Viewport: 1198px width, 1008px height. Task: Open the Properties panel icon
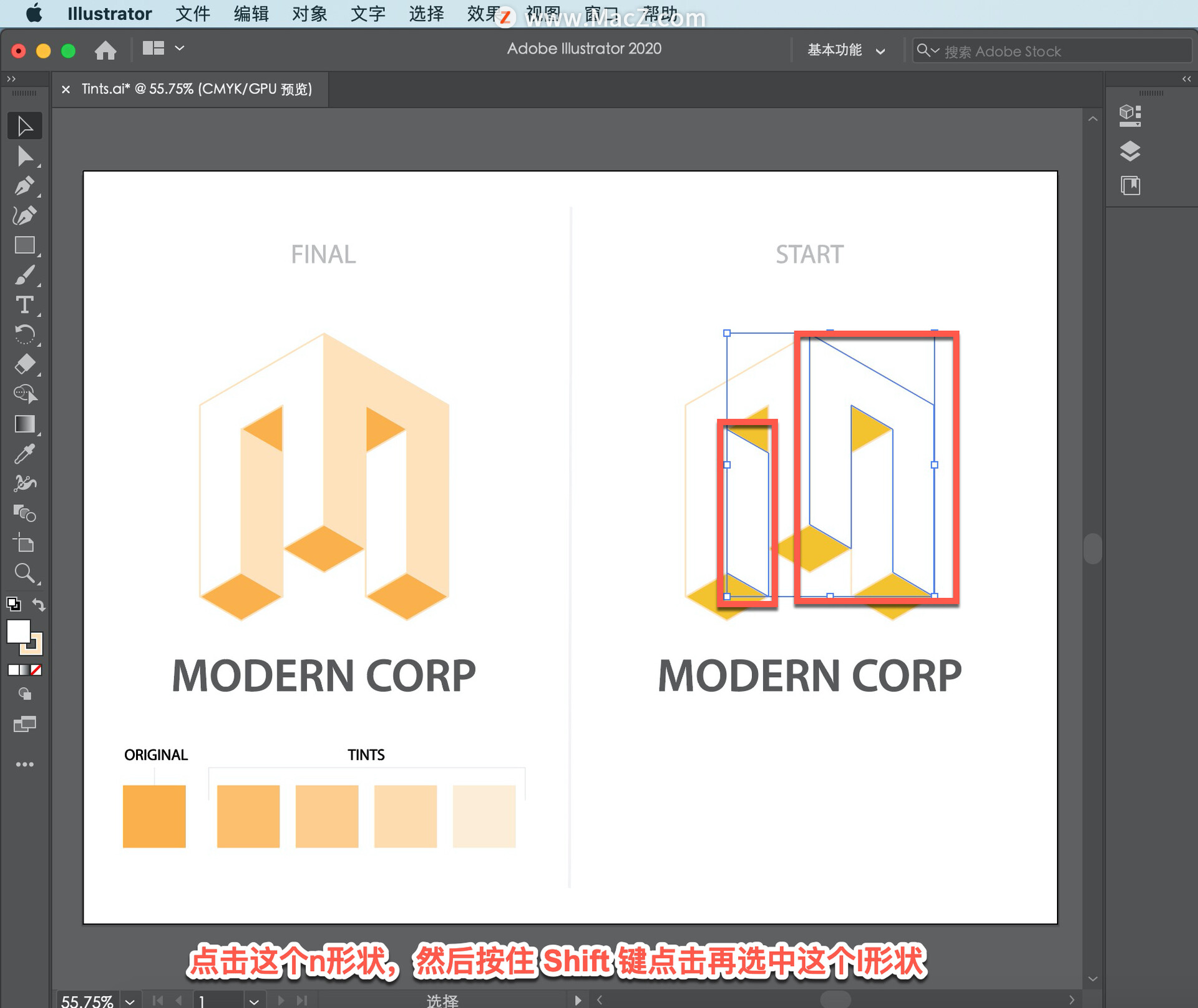1130,115
